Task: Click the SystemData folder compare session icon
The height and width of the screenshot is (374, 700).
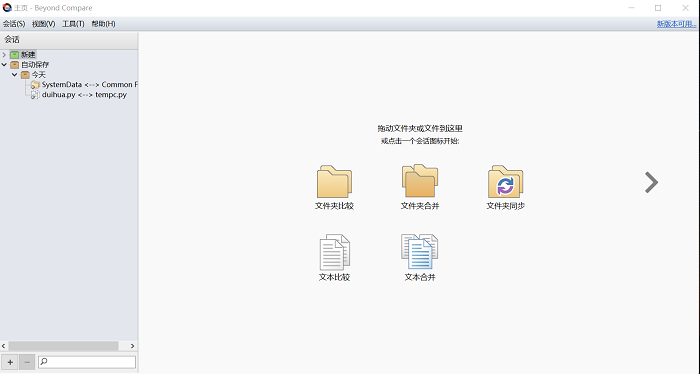Action: [x=35, y=85]
